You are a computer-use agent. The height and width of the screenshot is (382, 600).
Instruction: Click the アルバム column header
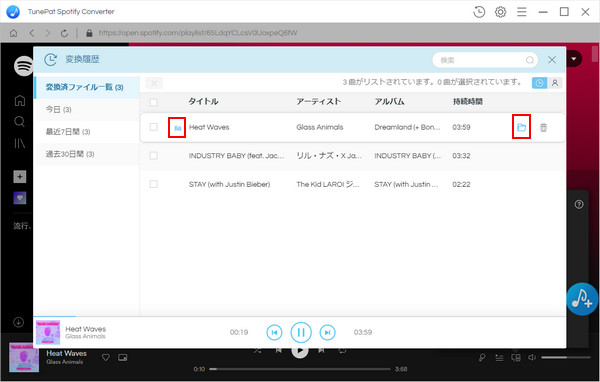point(389,101)
